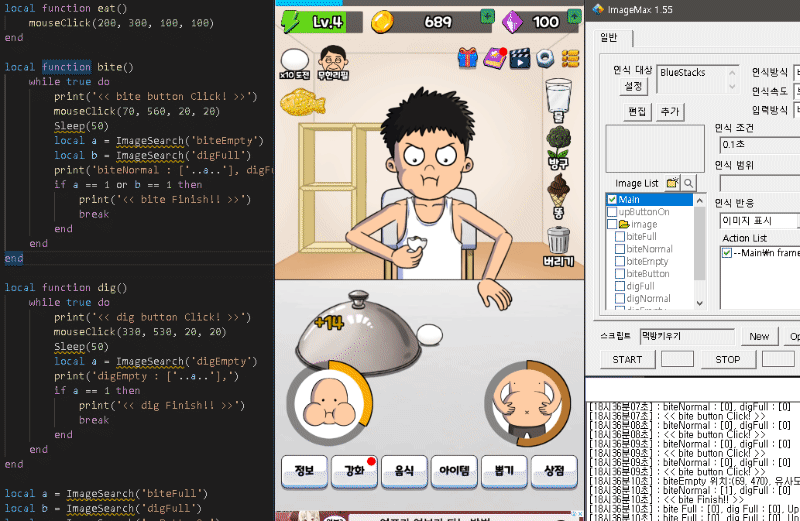Check the biteEmpty checkbox
This screenshot has height=521, width=800.
click(x=620, y=261)
